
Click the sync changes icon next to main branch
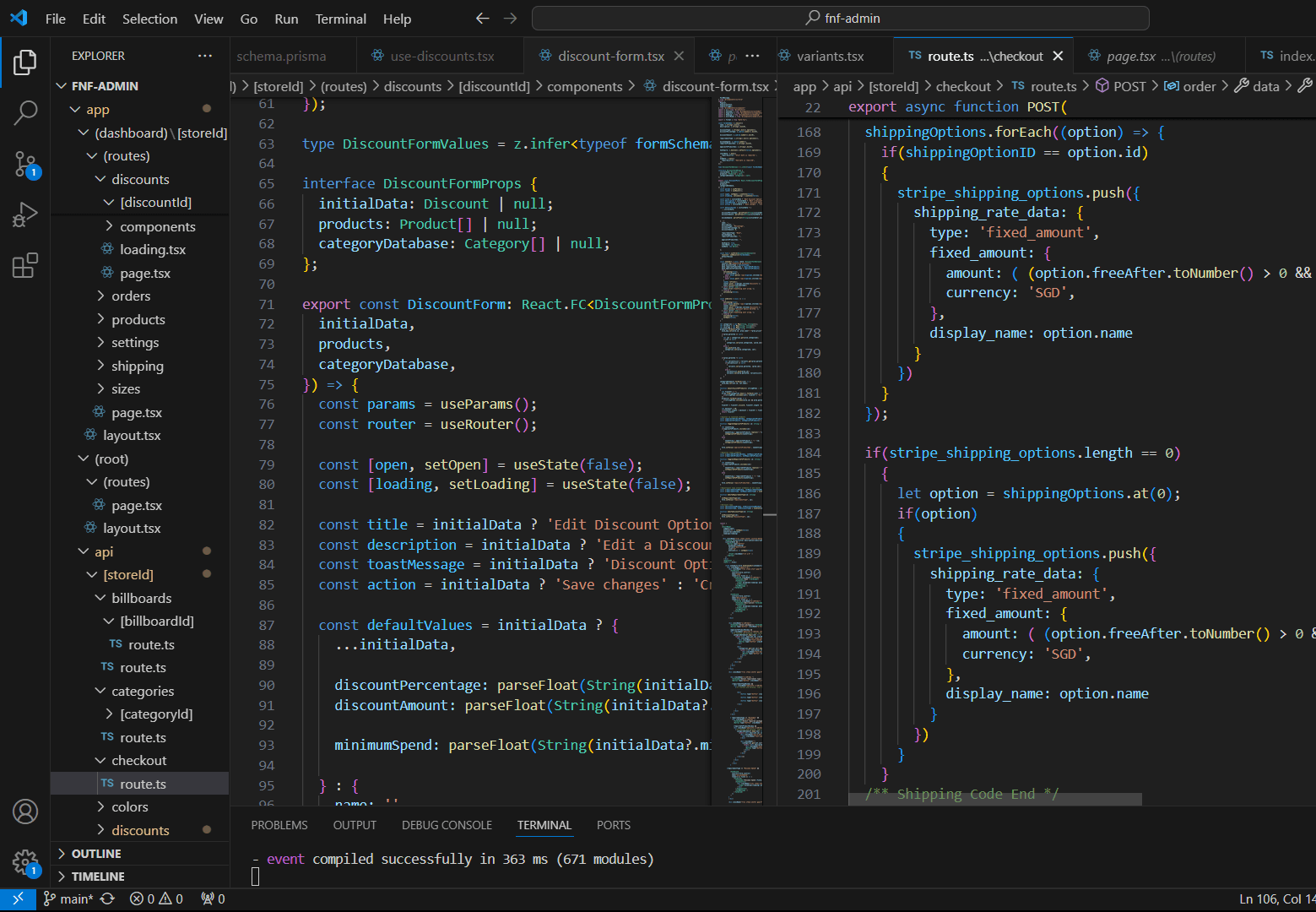click(108, 898)
